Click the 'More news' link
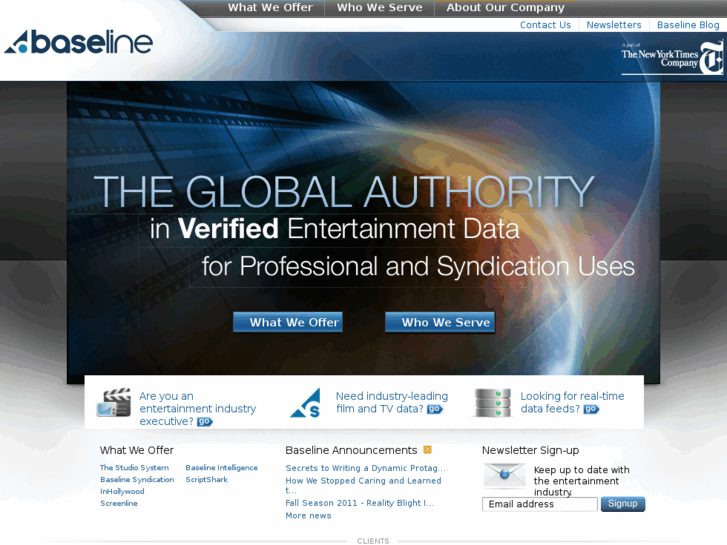 point(308,516)
